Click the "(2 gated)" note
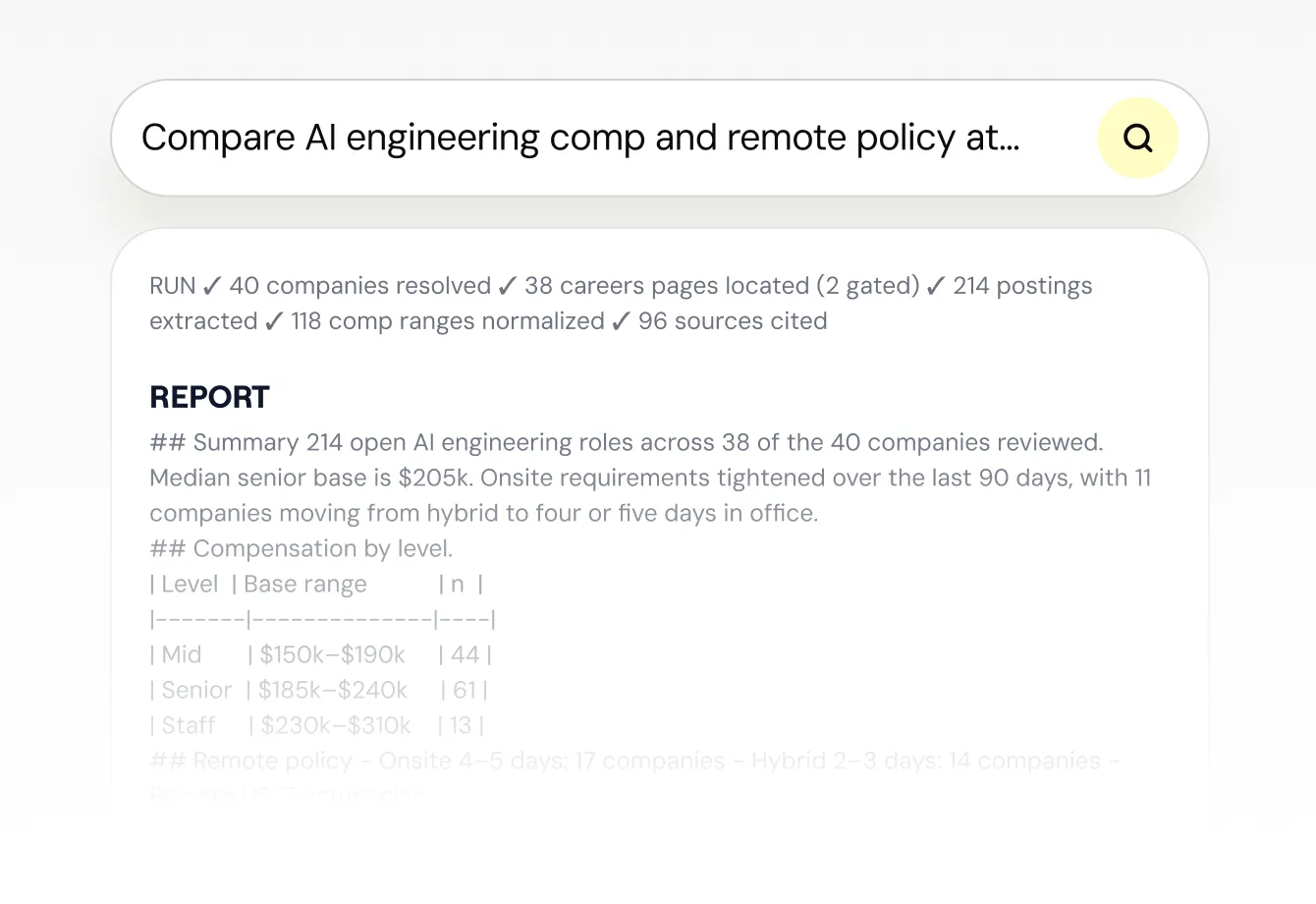Viewport: 1316px width, 904px height. [868, 286]
